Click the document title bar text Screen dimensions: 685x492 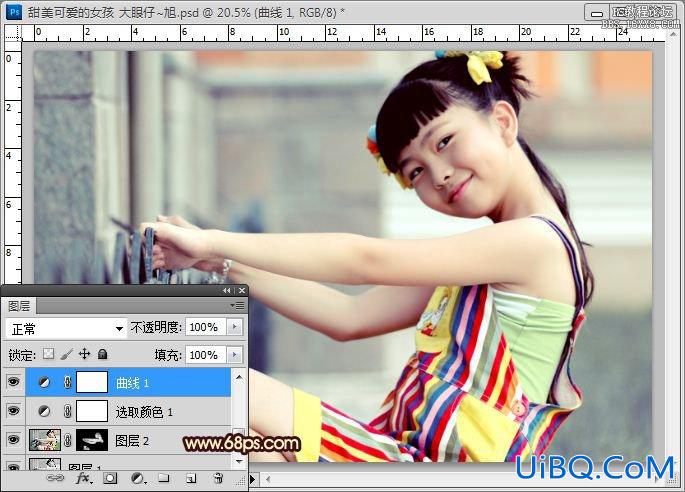pos(186,12)
